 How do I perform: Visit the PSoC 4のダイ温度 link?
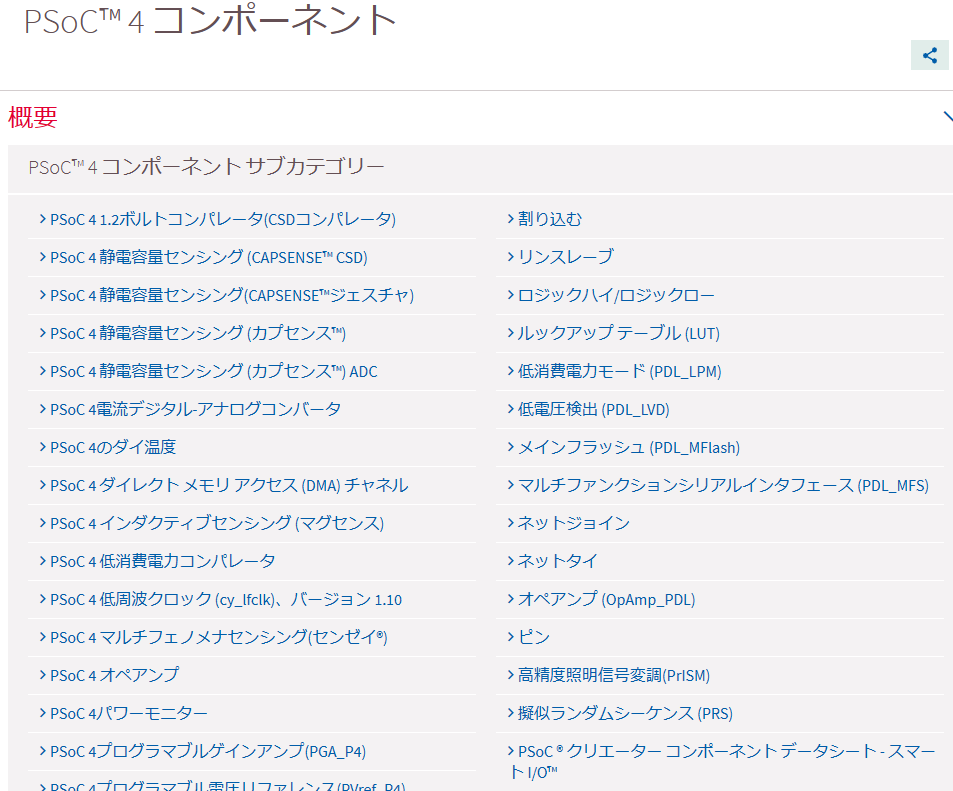pyautogui.click(x=113, y=447)
